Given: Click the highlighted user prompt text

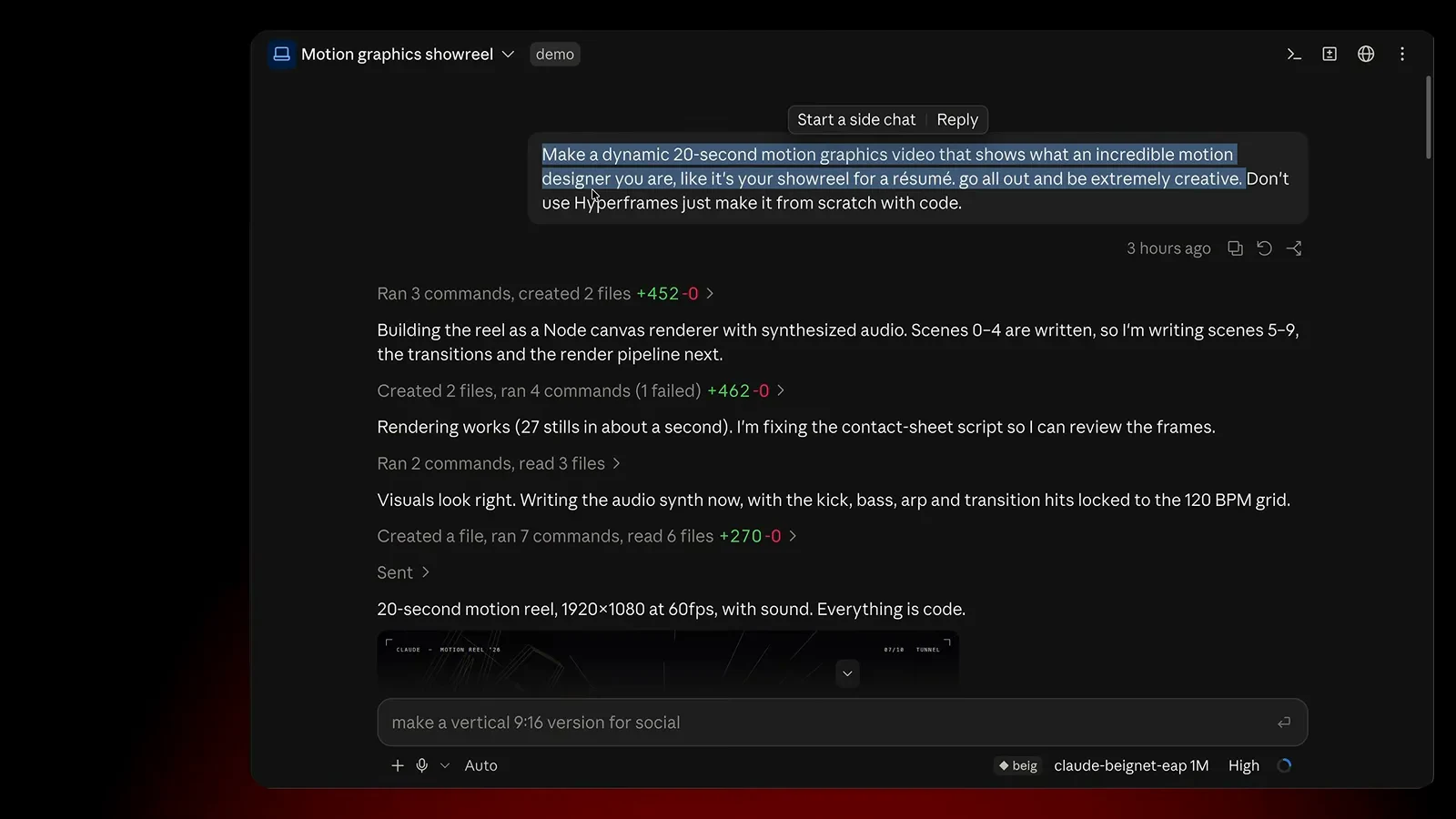Looking at the screenshot, I should (892, 167).
